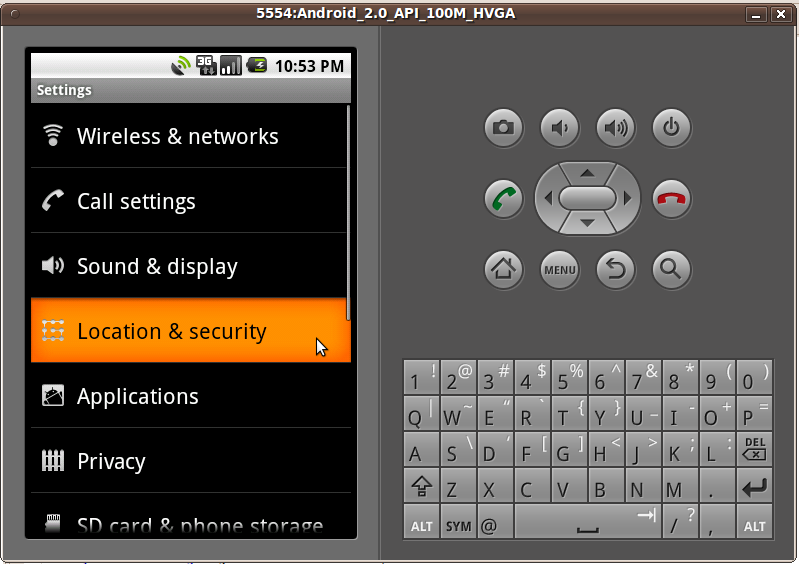The width and height of the screenshot is (799, 564).
Task: Click the Q key
Action: [x=421, y=413]
